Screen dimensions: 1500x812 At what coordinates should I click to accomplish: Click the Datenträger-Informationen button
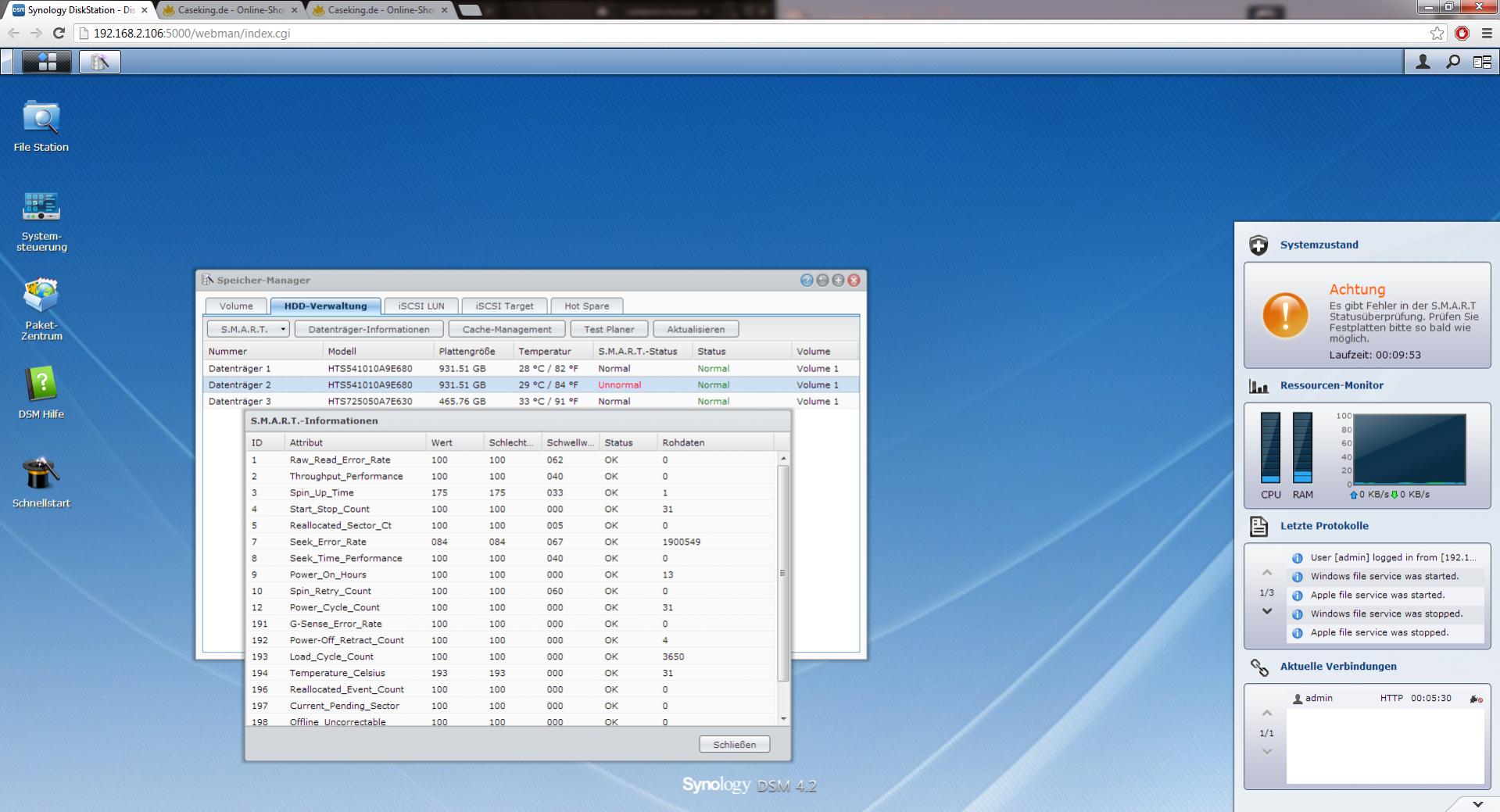(369, 329)
